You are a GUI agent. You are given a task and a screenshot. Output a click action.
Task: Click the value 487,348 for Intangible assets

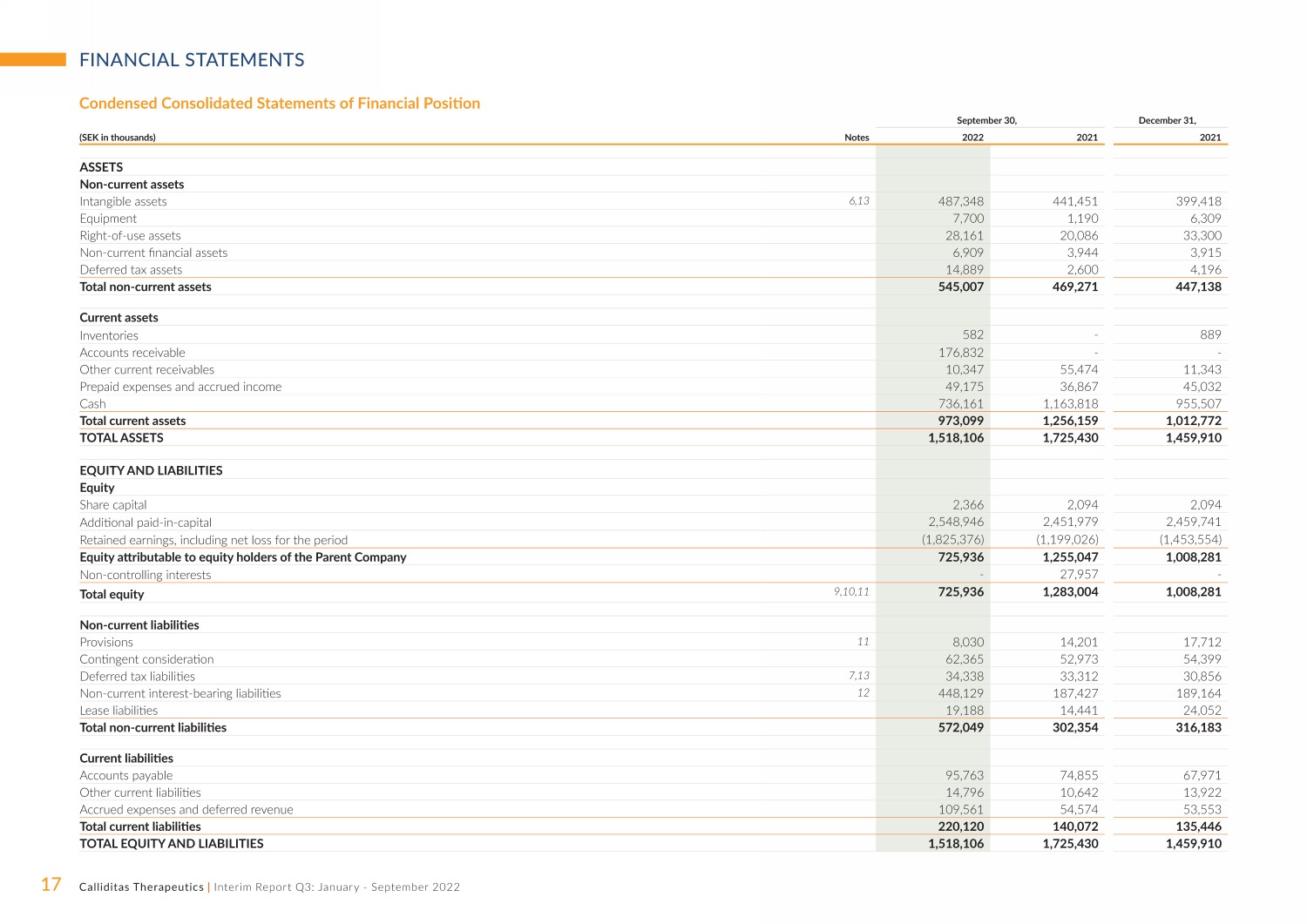960,201
